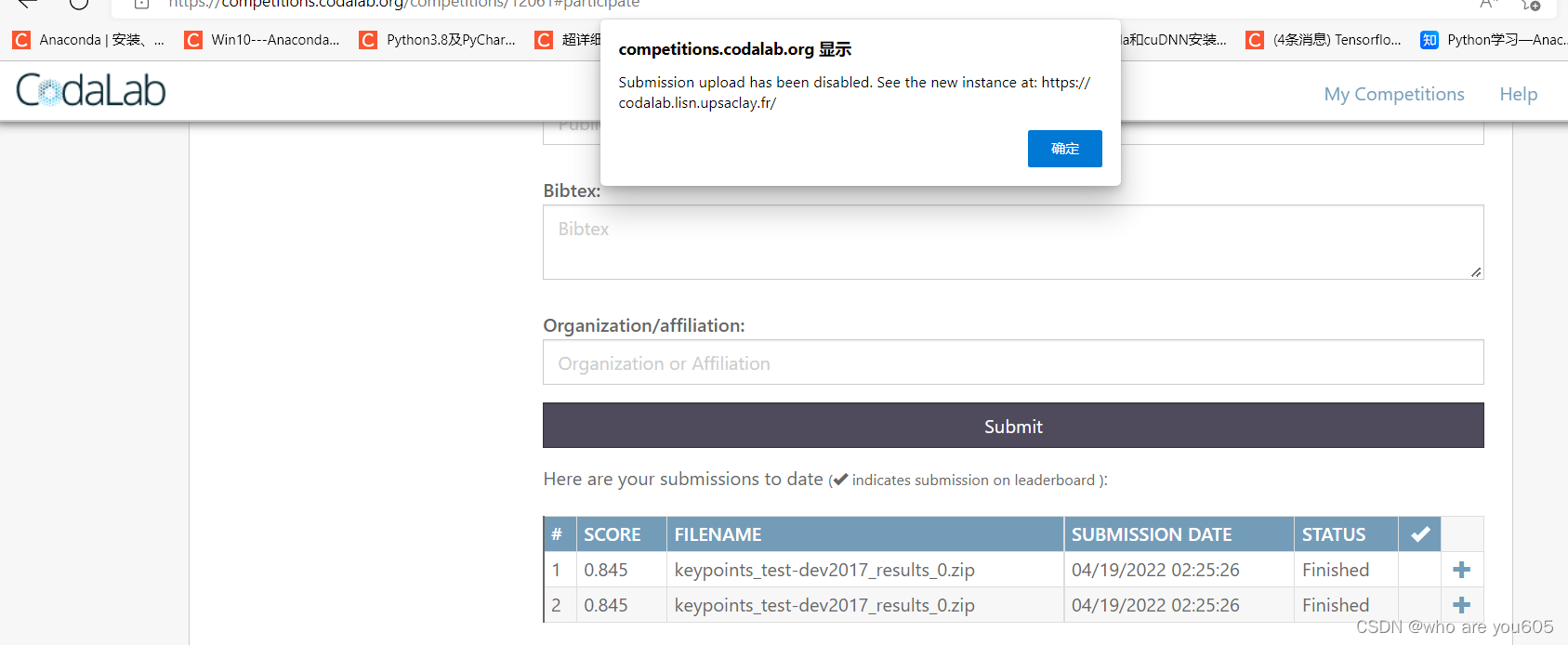Viewport: 1568px width, 645px height.
Task: Click the leaderboard checkmark column header
Action: (1419, 534)
